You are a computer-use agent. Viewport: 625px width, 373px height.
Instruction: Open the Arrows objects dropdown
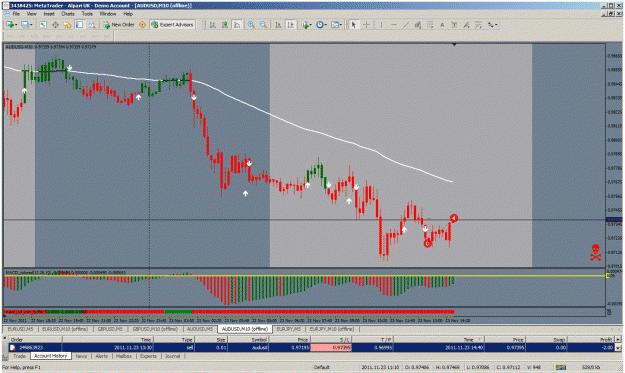[492, 25]
